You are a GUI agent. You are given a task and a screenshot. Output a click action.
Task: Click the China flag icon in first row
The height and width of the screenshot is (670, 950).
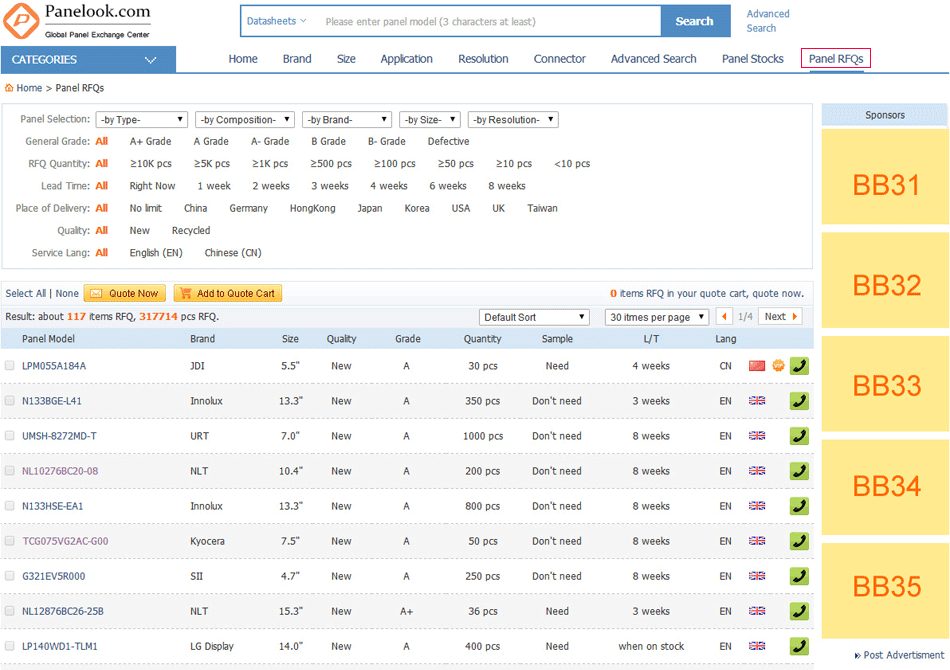point(757,366)
